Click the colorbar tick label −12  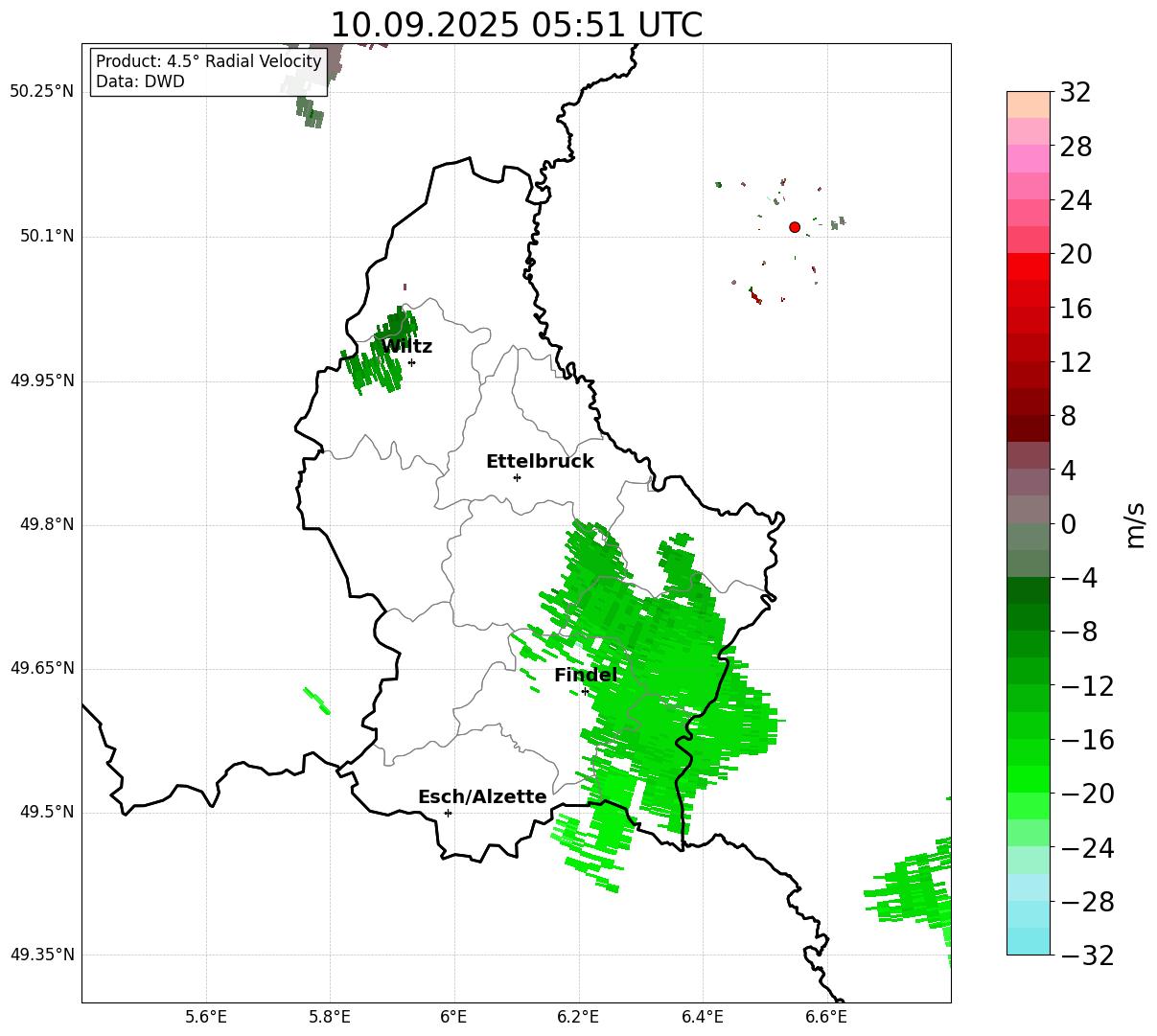(x=1087, y=686)
